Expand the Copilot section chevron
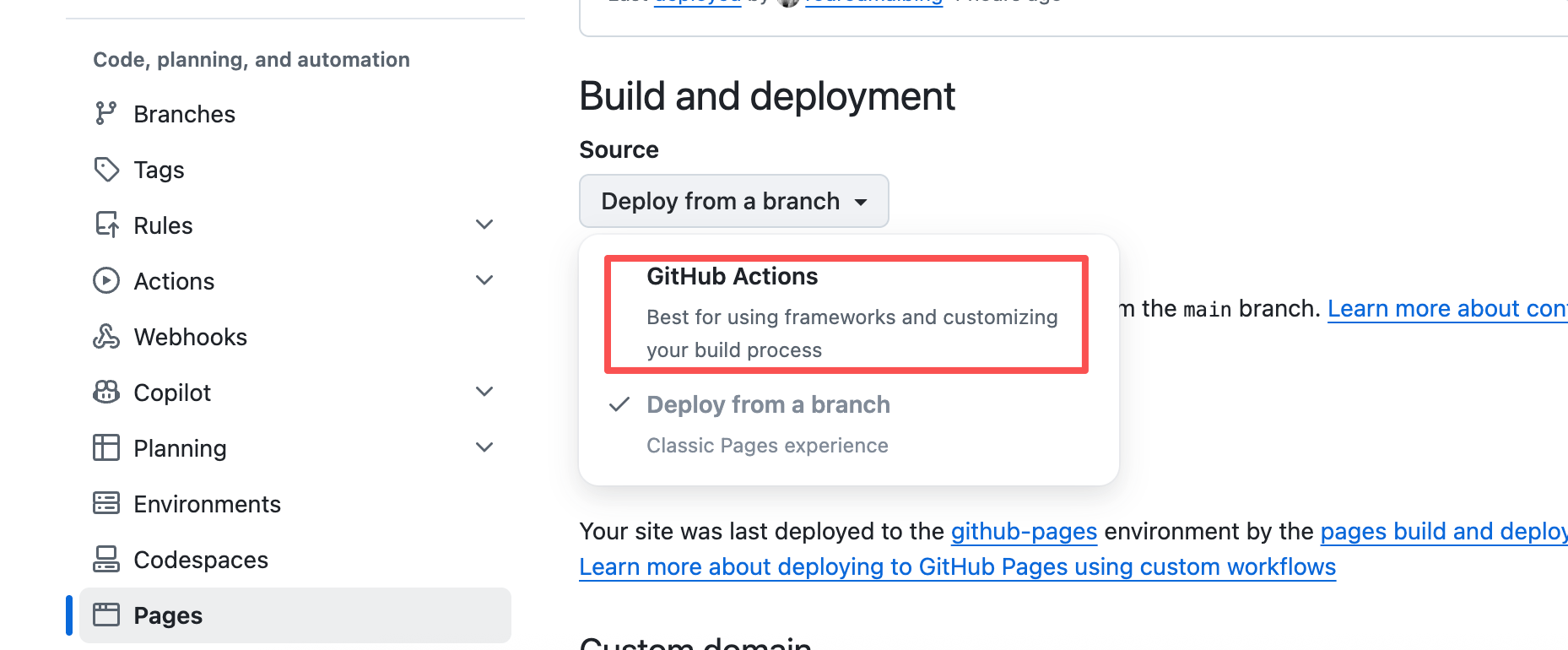Screen dimensions: 1568x650 [484, 392]
